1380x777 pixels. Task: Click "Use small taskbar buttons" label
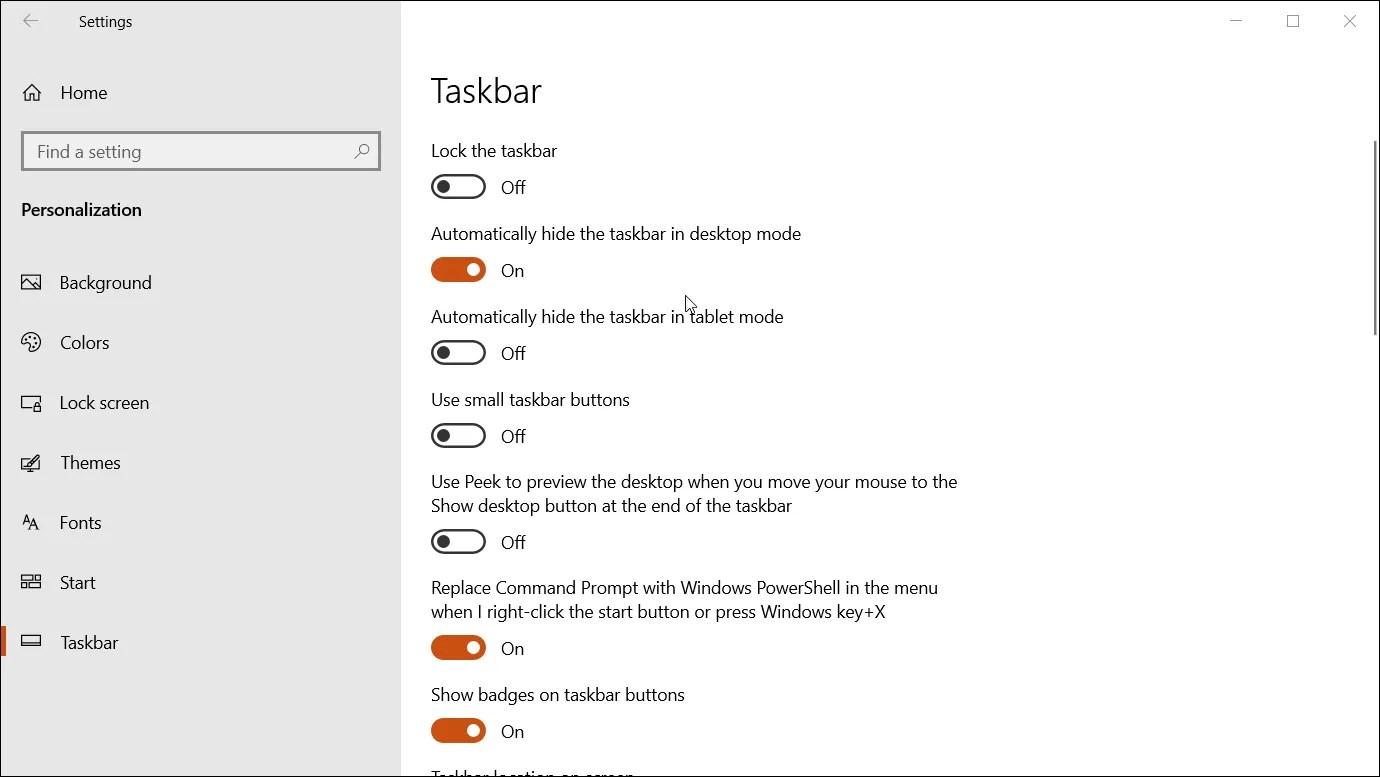pos(530,400)
